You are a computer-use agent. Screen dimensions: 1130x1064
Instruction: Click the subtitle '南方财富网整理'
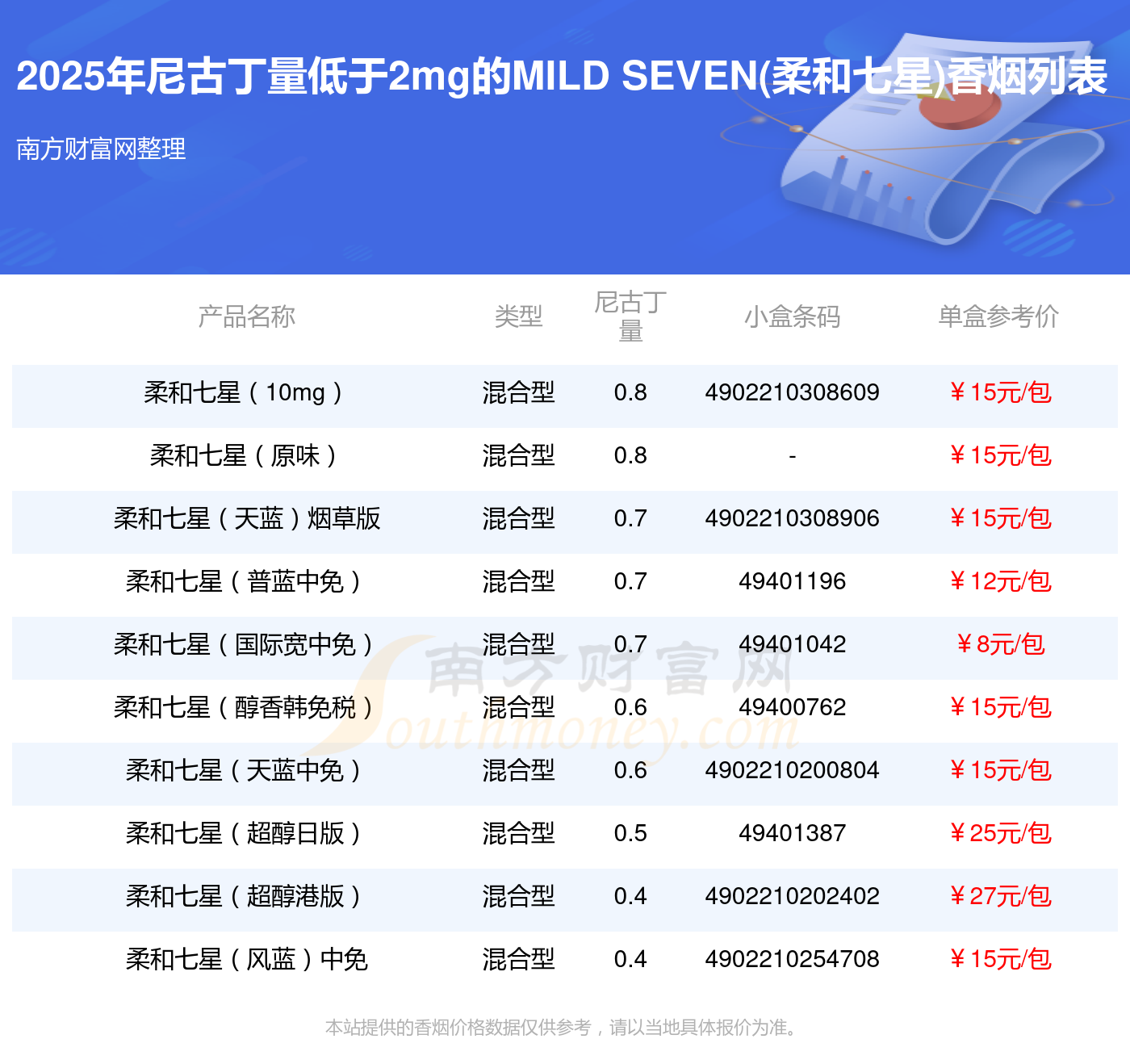pyautogui.click(x=101, y=149)
